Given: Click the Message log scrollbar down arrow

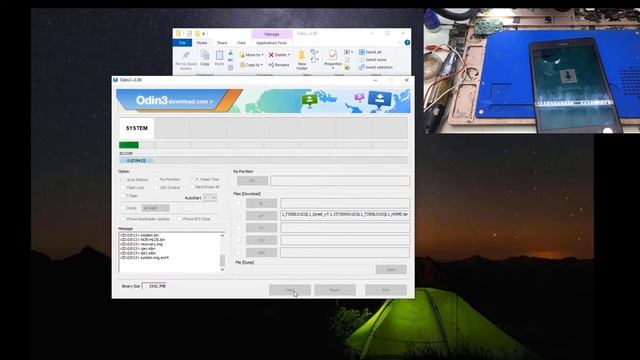Looking at the screenshot, I should click(222, 270).
